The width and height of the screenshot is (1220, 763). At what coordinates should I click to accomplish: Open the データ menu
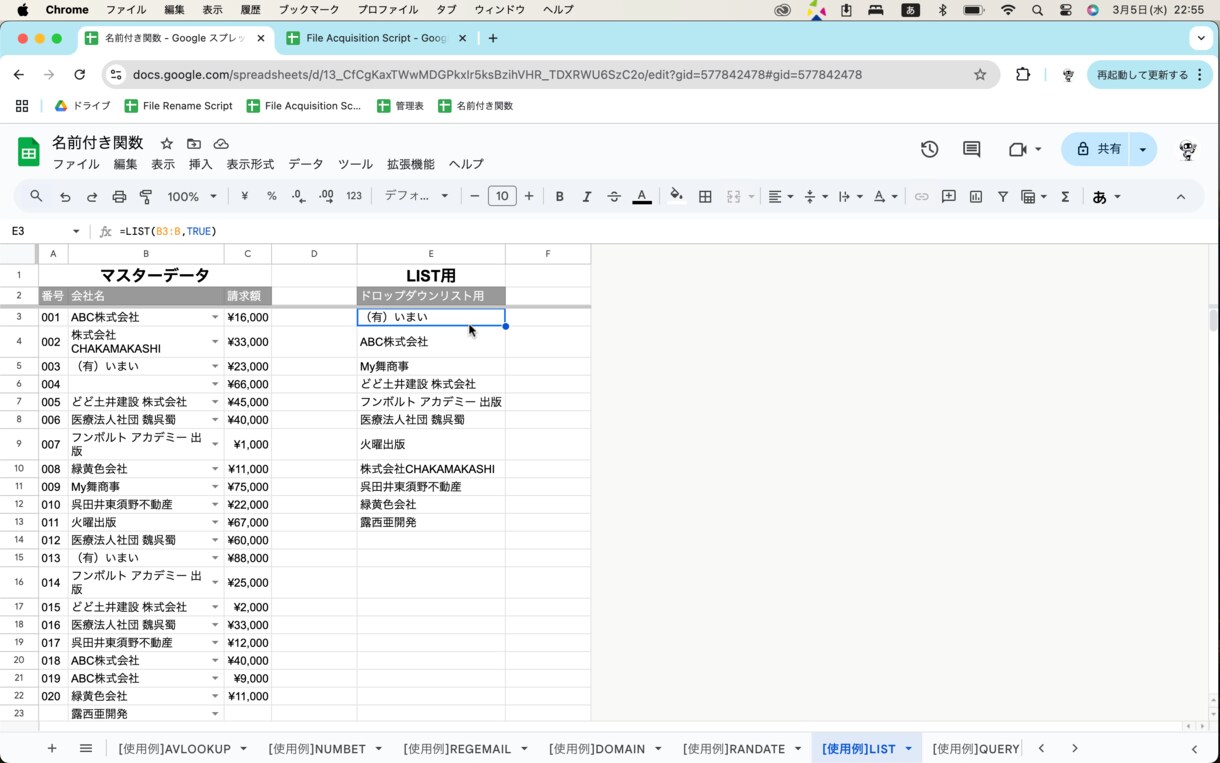tap(306, 164)
